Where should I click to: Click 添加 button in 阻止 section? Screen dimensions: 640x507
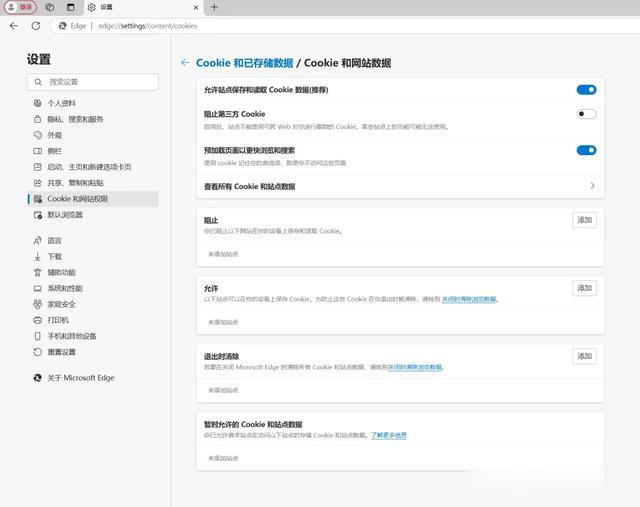[x=584, y=220]
